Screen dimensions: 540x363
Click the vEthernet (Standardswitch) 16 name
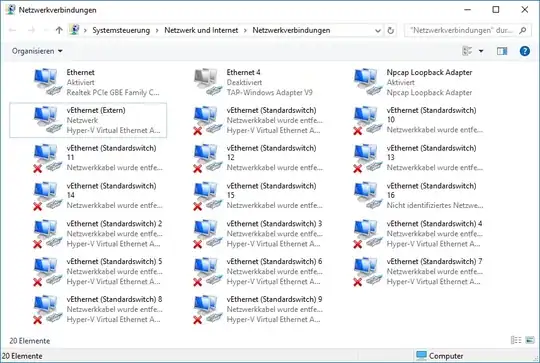432,190
